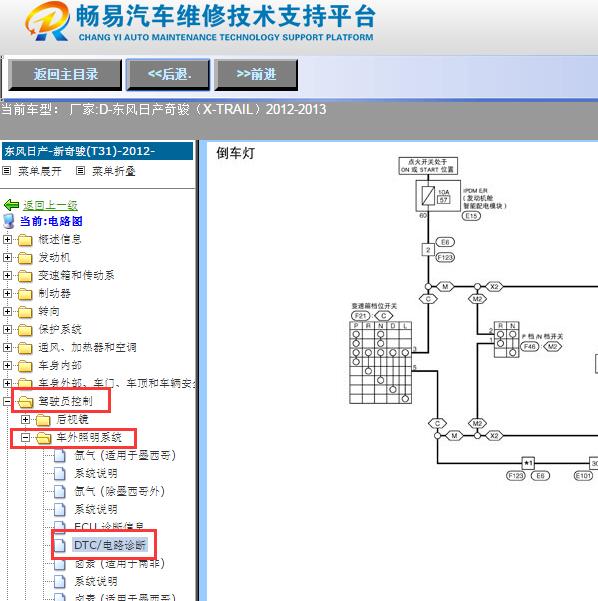Open the 制动器 folder icon
Screen dimensions: 598x601
[25, 294]
